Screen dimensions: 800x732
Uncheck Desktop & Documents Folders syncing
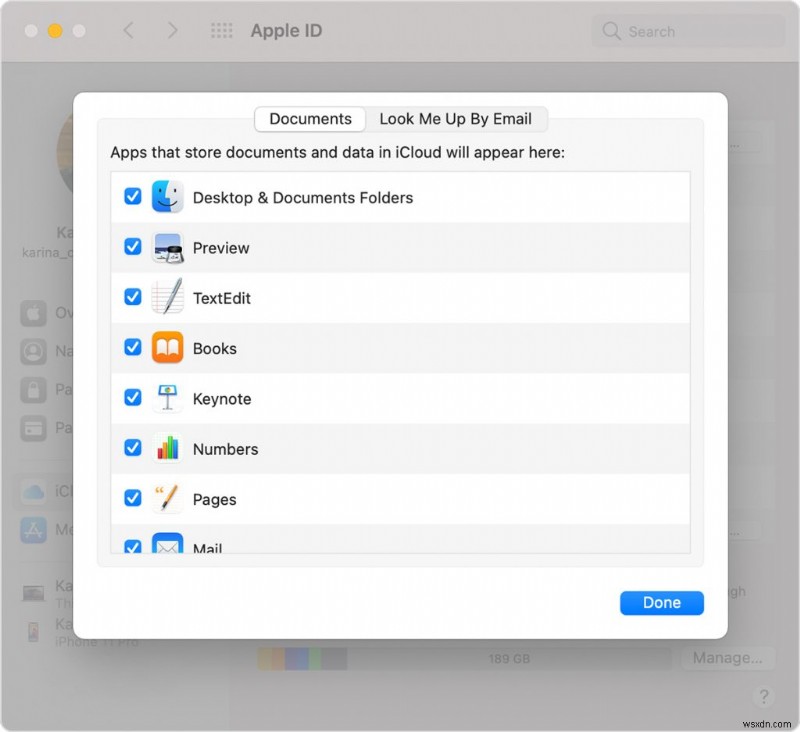(132, 197)
